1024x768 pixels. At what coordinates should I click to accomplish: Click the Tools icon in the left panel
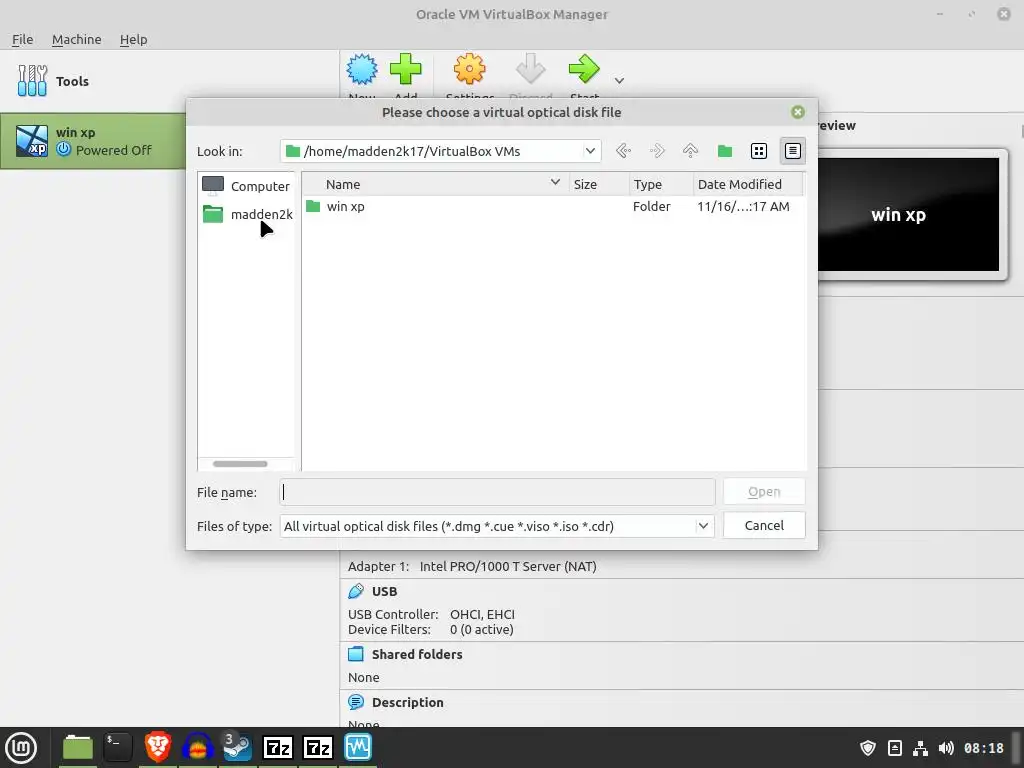pos(32,81)
